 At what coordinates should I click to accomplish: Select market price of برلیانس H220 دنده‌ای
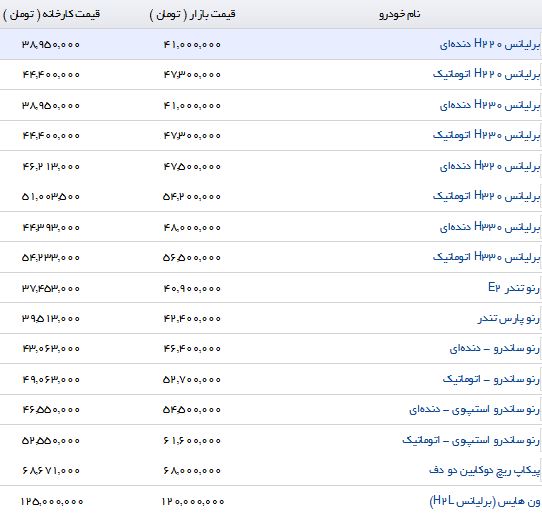point(192,45)
